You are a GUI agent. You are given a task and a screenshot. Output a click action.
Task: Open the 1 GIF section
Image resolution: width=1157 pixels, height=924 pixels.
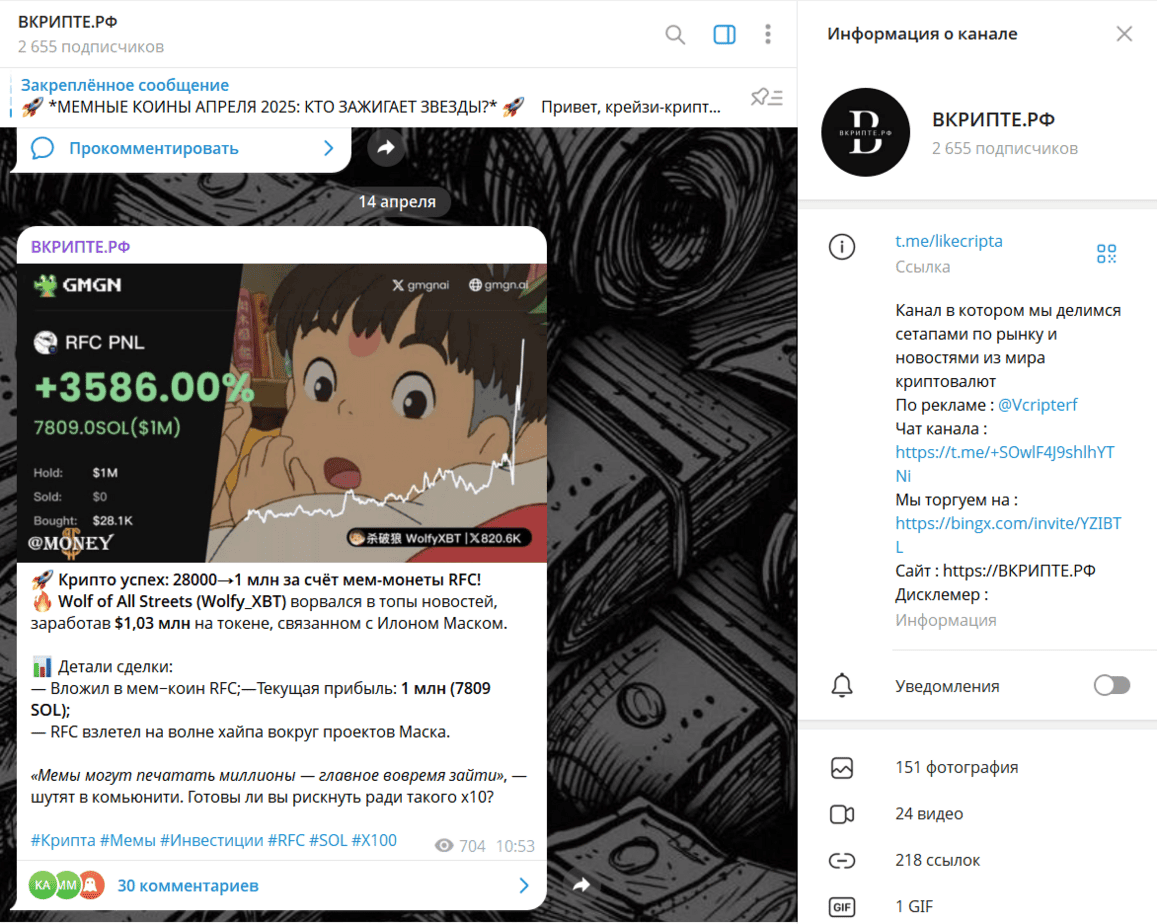tap(914, 907)
